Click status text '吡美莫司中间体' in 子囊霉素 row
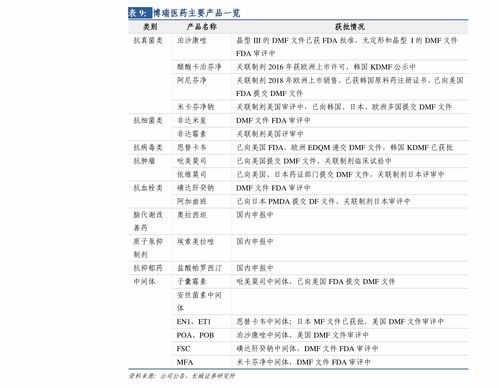499x388 pixels. 262,282
